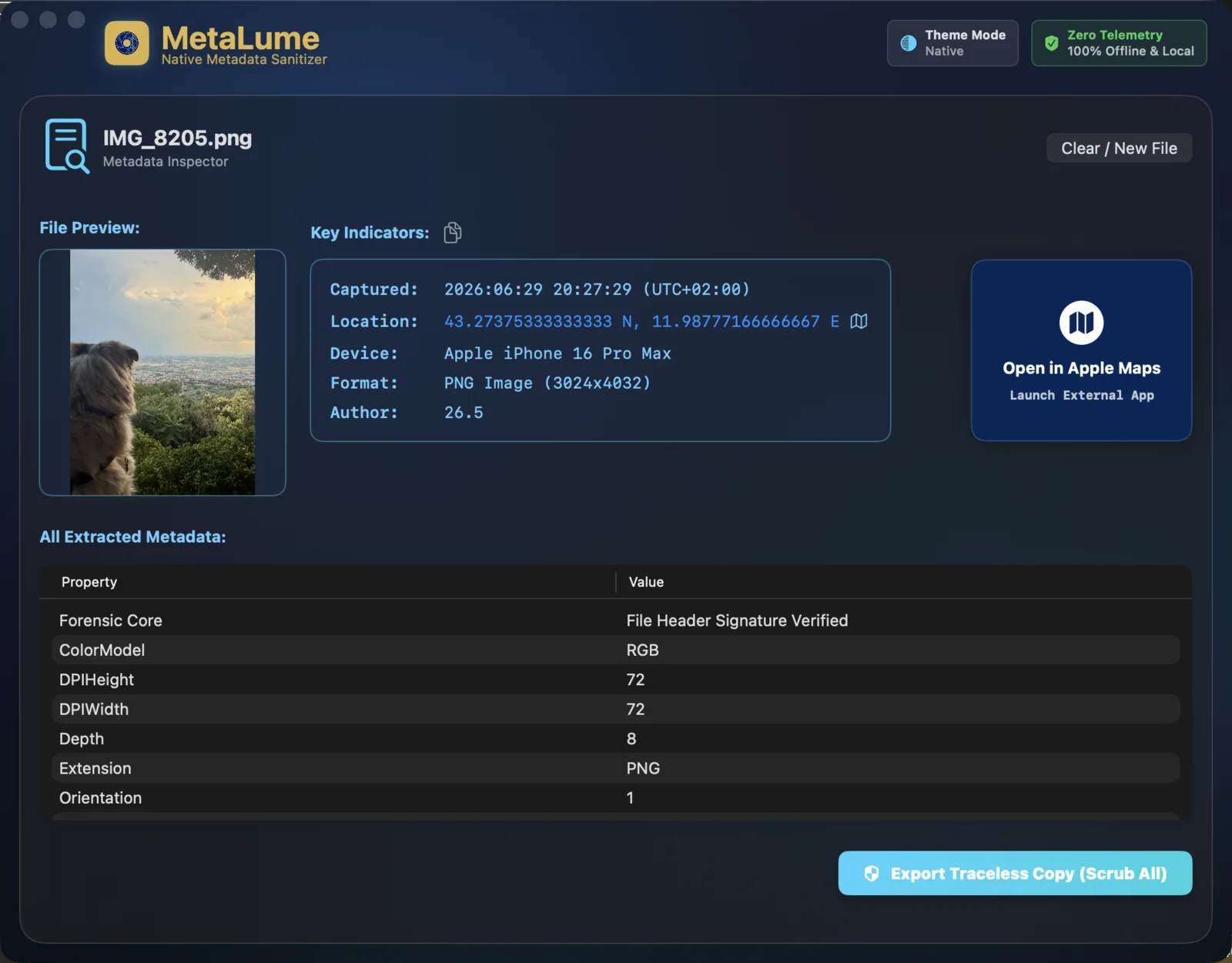Image resolution: width=1232 pixels, height=963 pixels.
Task: Click the Zero Telemetry shield checkmark icon
Action: coord(1051,43)
